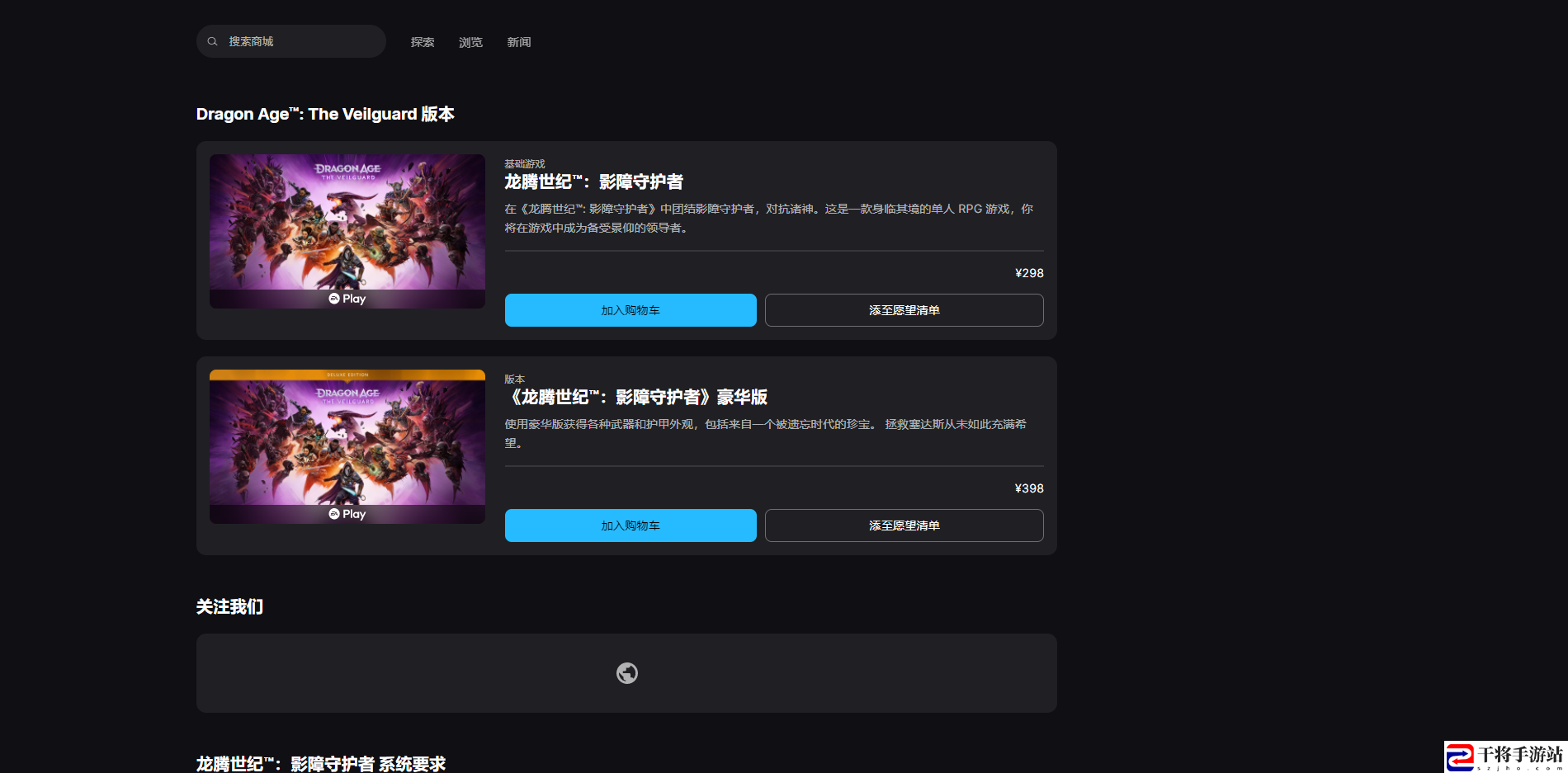The image size is (1568, 773).
Task: Add the ¥398 deluxe edition to cart
Action: [631, 526]
